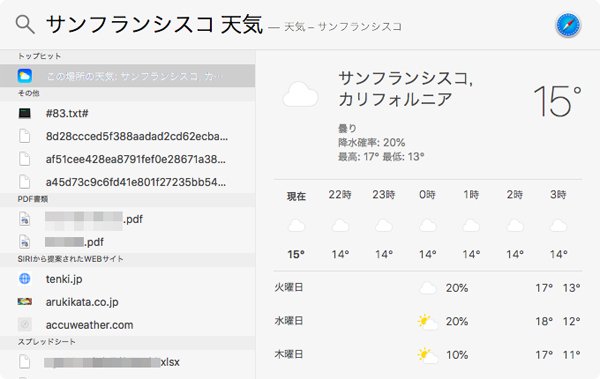Click the file icon beside af51cee428ea8791fef0e28671a38
This screenshot has height=379, width=600.
(25, 159)
